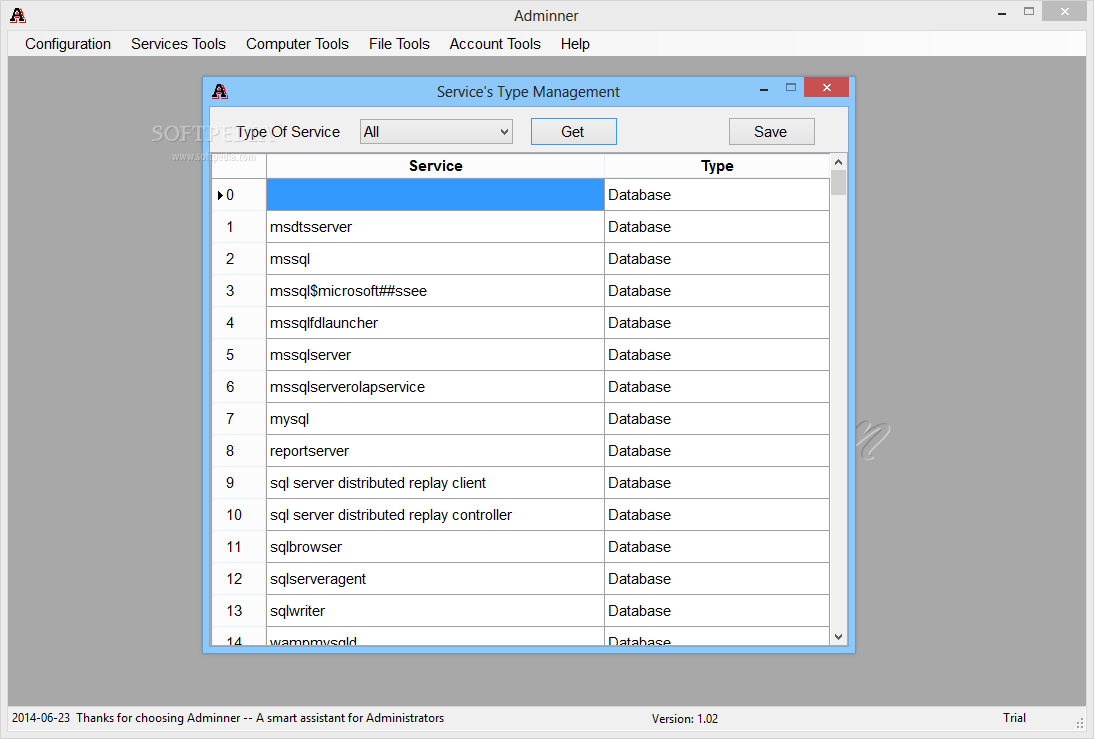The image size is (1094, 739).
Task: Select the reportserver service cell
Action: [435, 451]
